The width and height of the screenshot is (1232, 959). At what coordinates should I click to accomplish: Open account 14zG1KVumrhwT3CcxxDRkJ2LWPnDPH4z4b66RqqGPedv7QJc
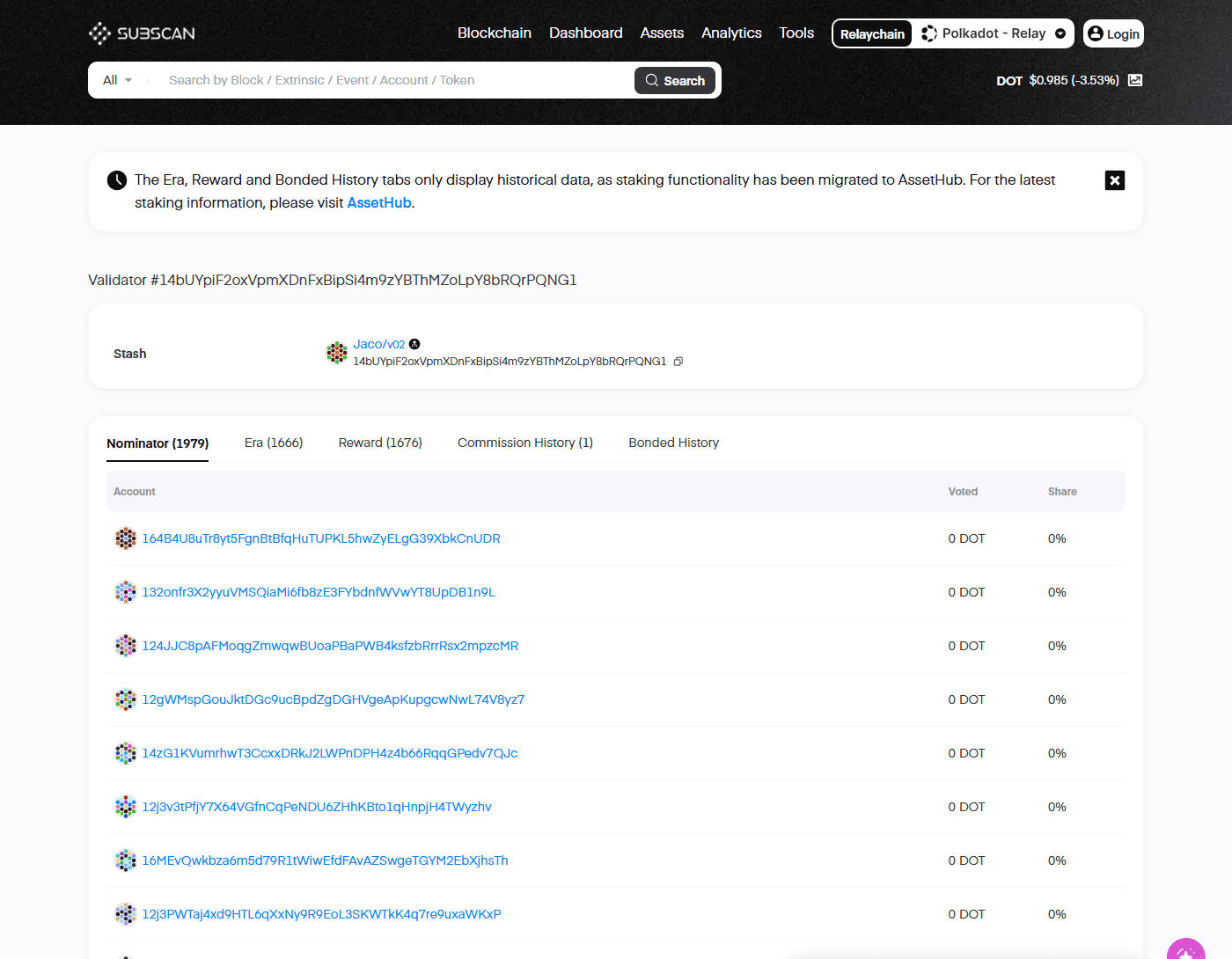pyautogui.click(x=330, y=753)
